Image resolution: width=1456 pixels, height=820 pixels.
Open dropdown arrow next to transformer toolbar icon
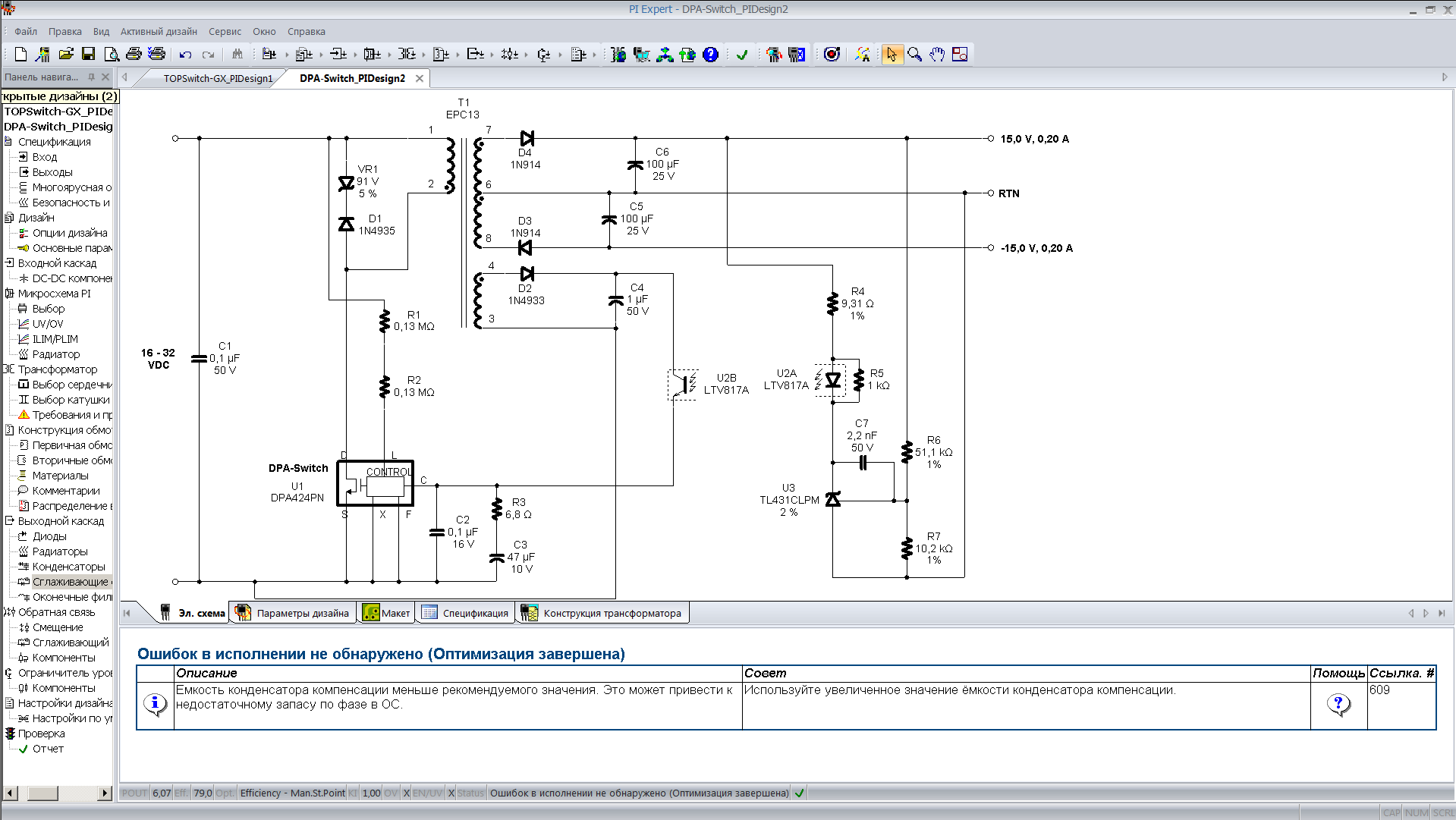click(423, 55)
